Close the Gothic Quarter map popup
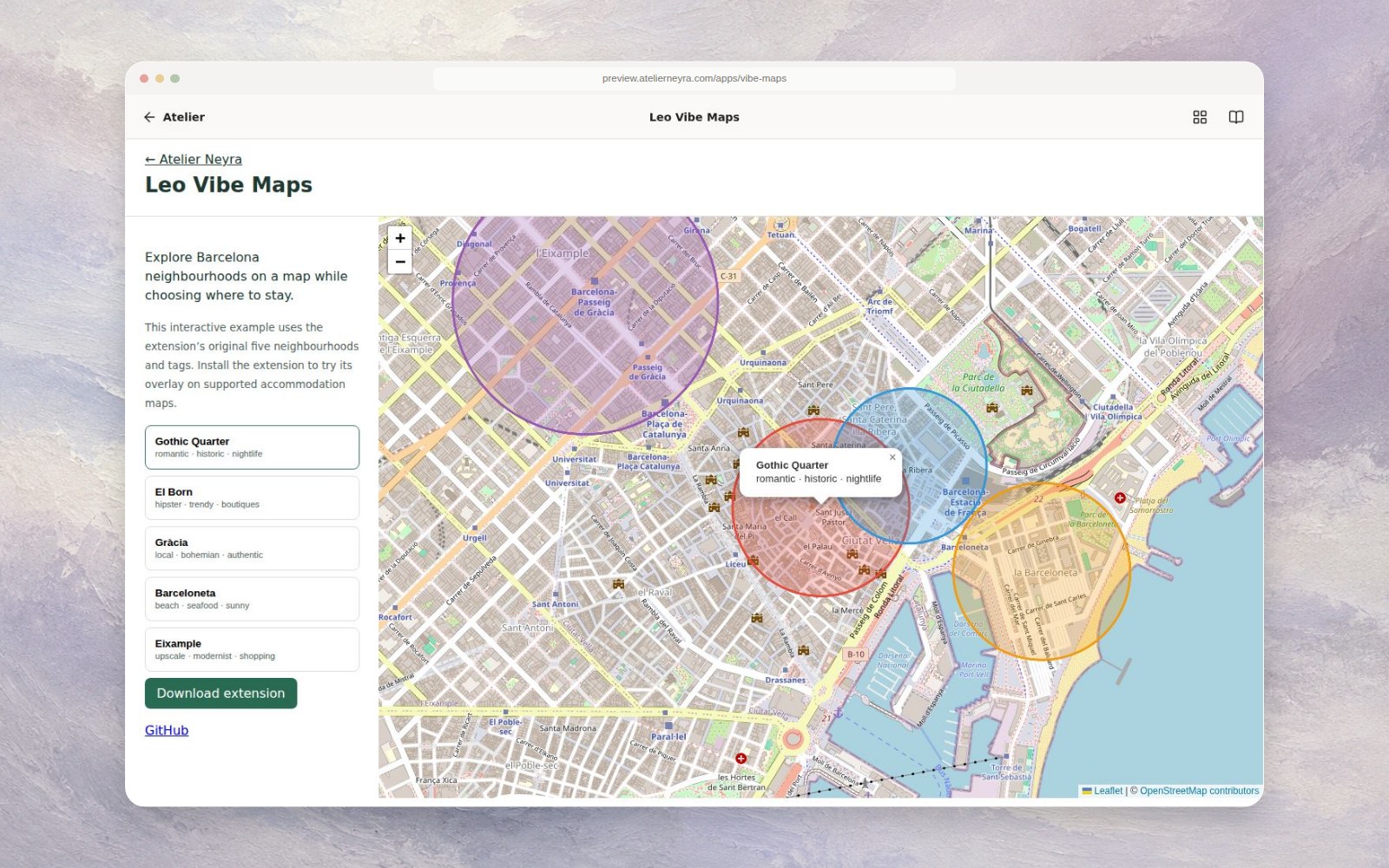 [x=892, y=457]
